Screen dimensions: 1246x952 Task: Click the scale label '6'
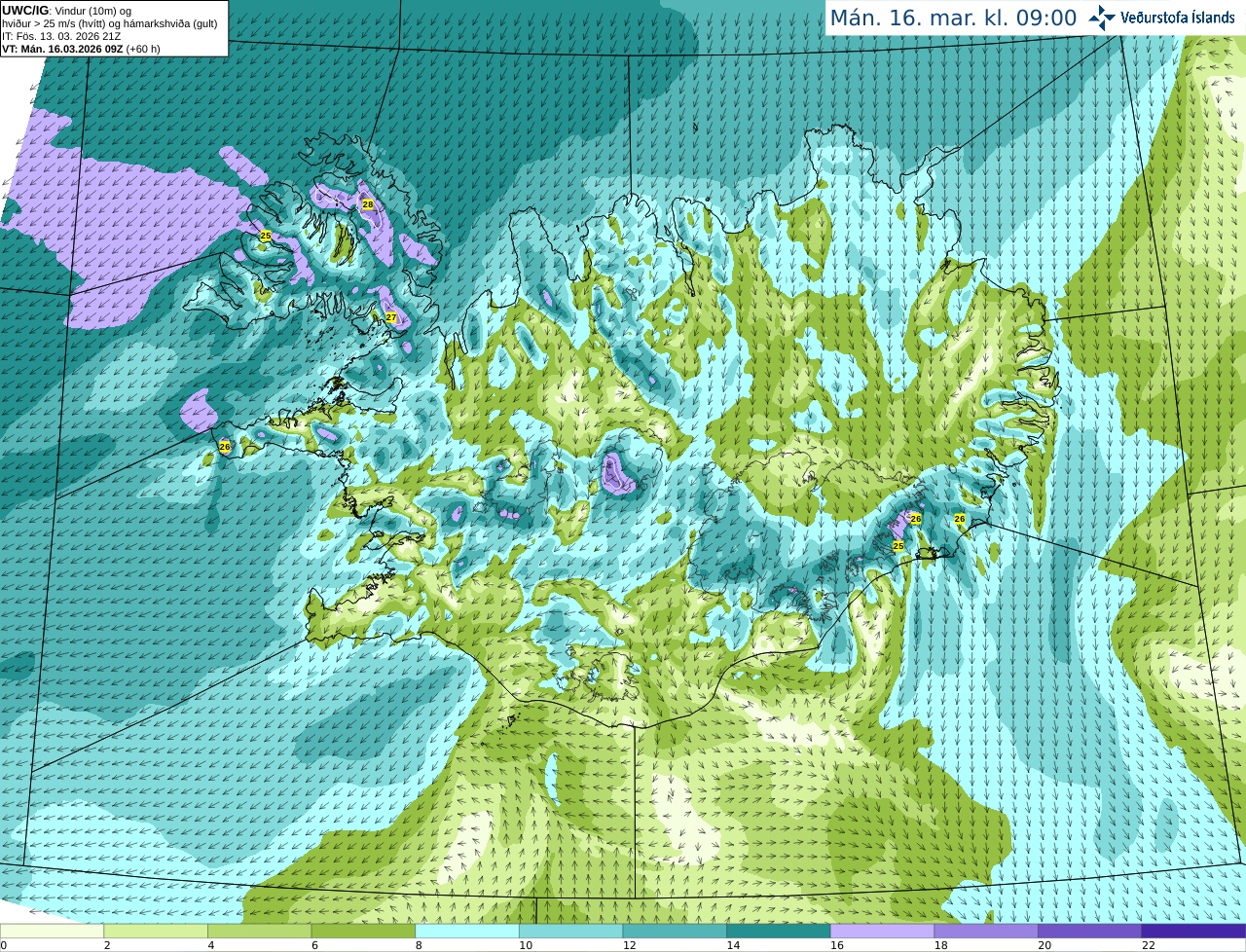pos(314,944)
